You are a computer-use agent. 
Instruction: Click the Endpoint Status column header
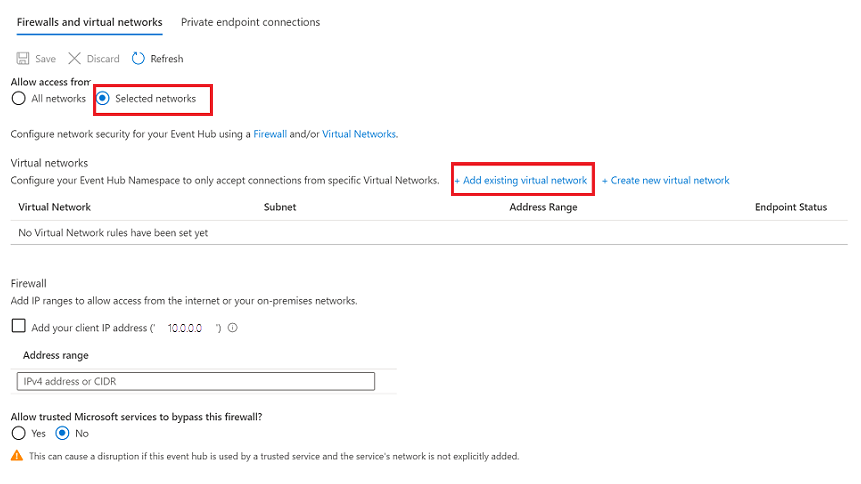tap(790, 207)
